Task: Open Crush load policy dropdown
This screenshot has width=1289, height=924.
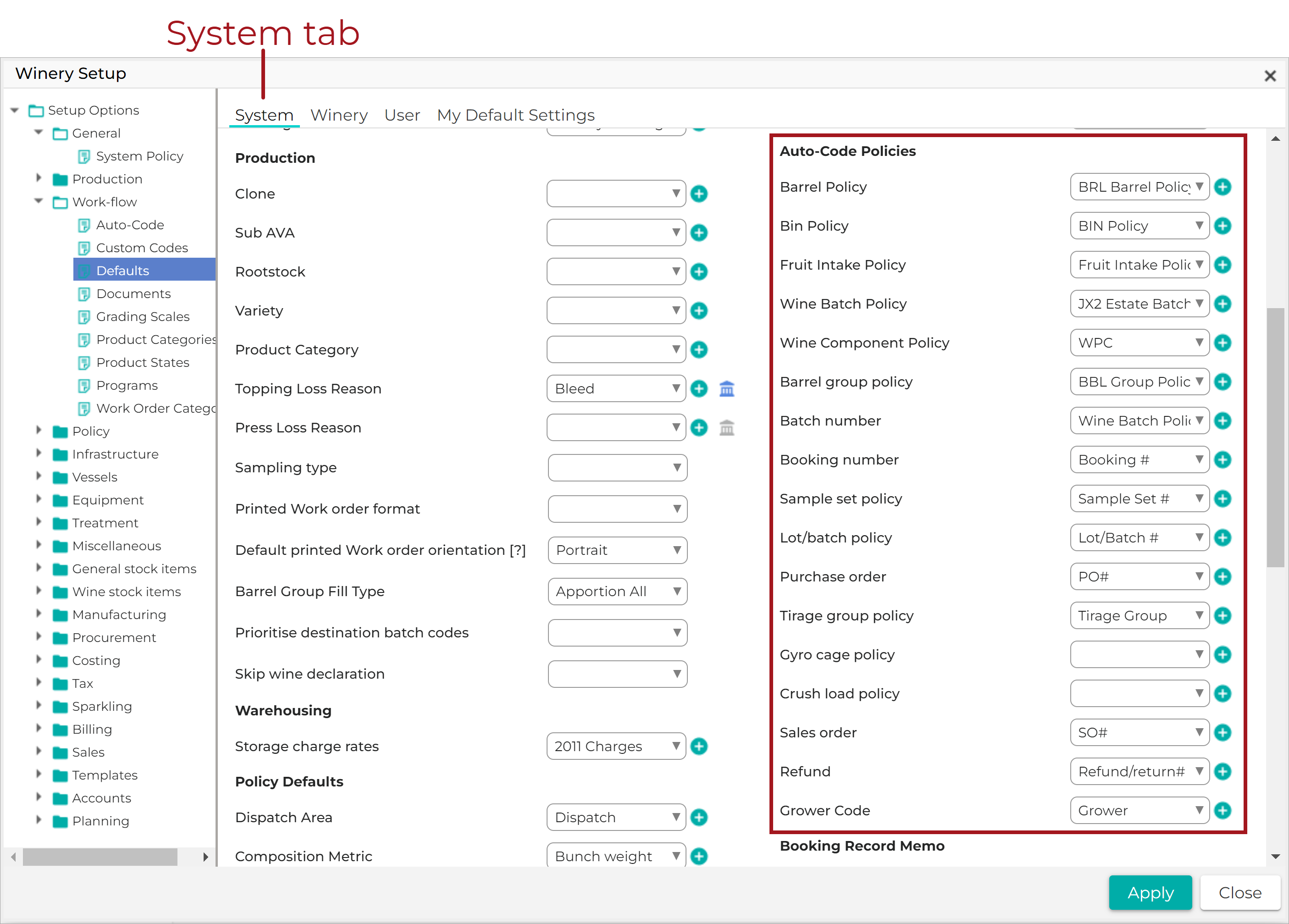Action: (1140, 693)
